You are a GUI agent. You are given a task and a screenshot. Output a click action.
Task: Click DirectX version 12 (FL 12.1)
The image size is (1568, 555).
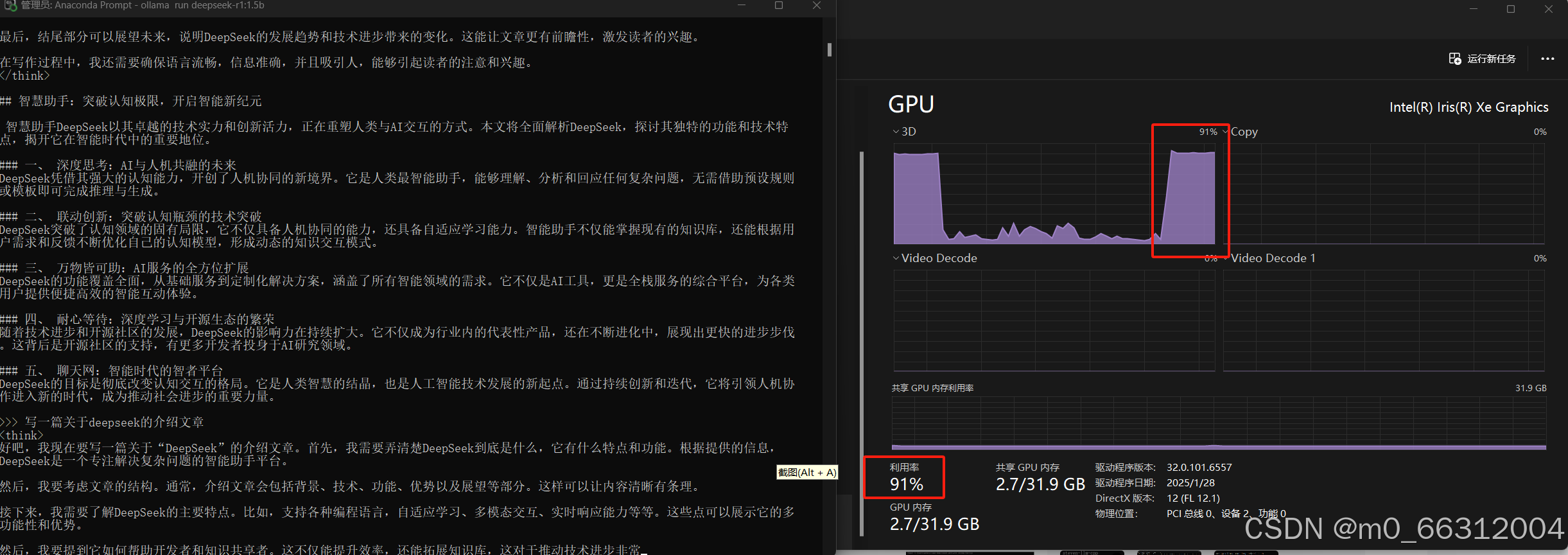1193,498
